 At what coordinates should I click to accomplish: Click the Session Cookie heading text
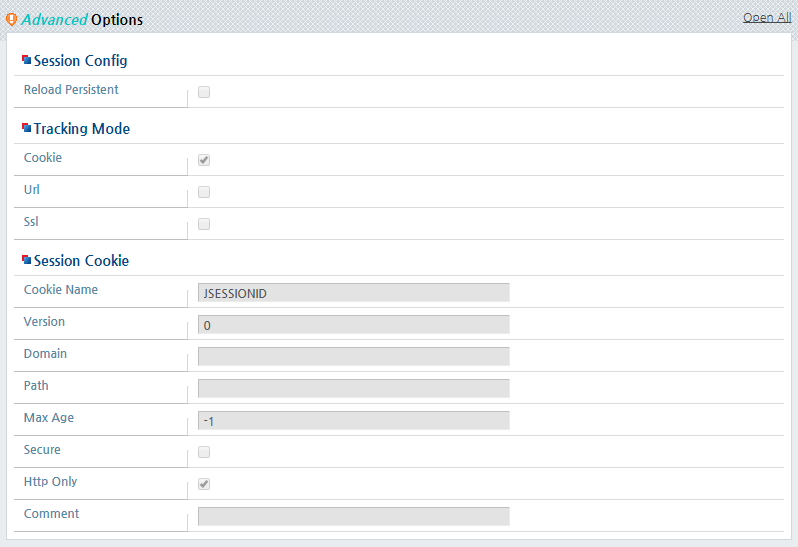point(81,261)
